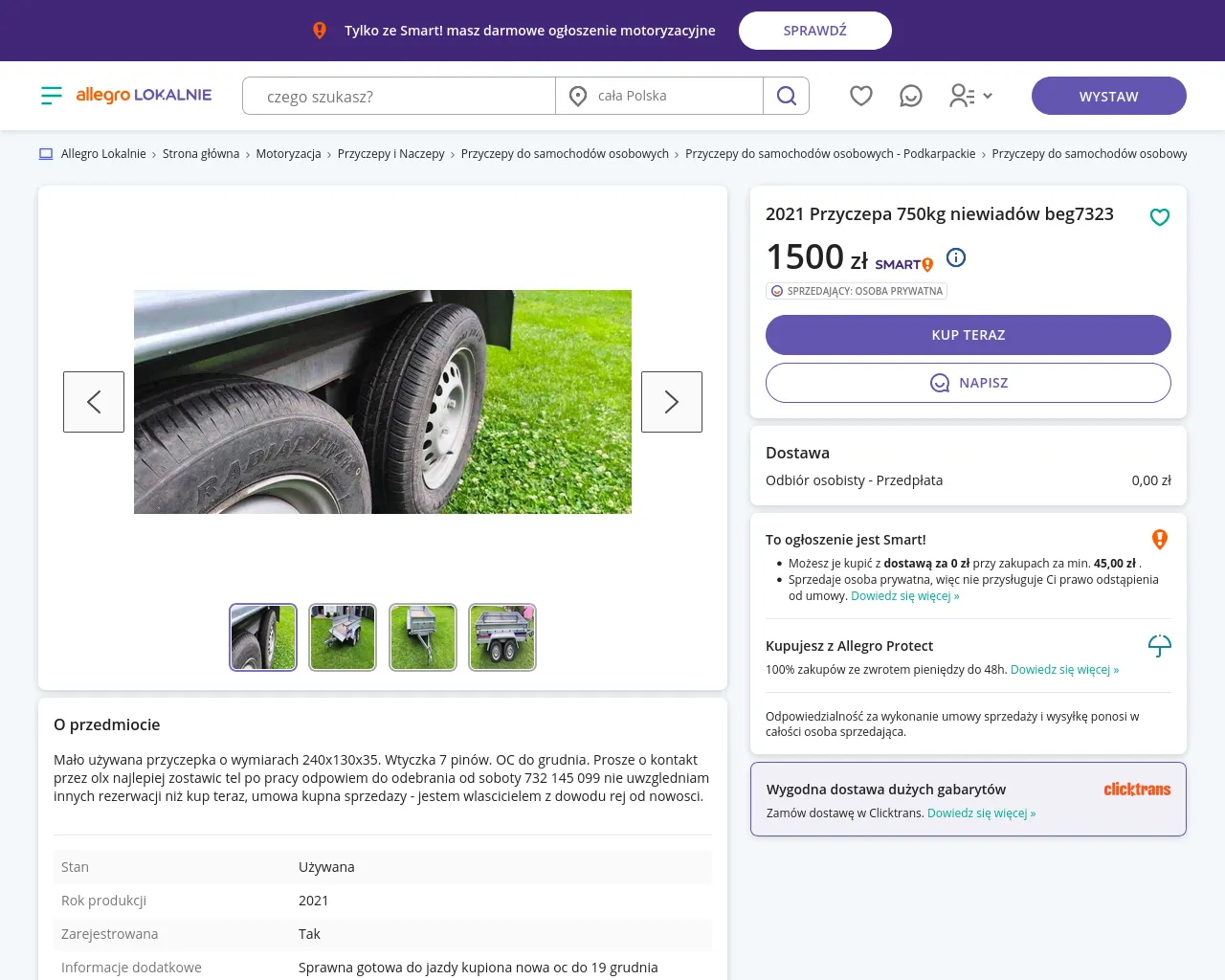This screenshot has height=980, width=1225.
Task: Click the breadcrumb home laptop icon
Action: (x=46, y=154)
